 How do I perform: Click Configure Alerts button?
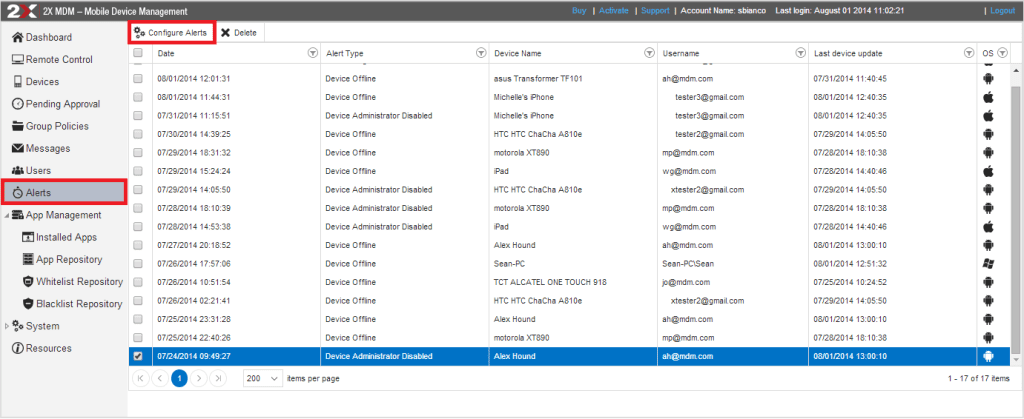(172, 33)
